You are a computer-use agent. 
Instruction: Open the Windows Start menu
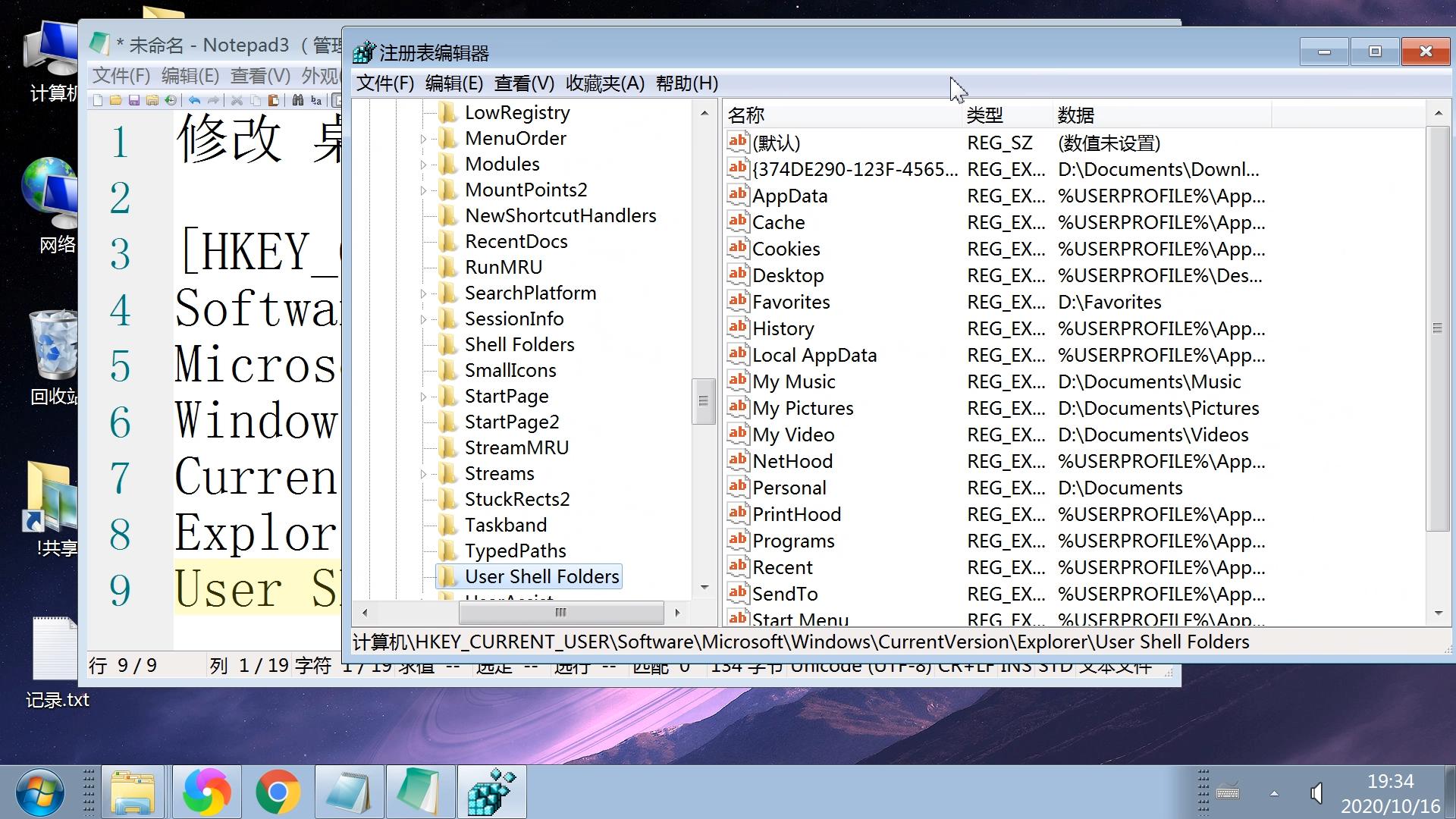point(41,791)
